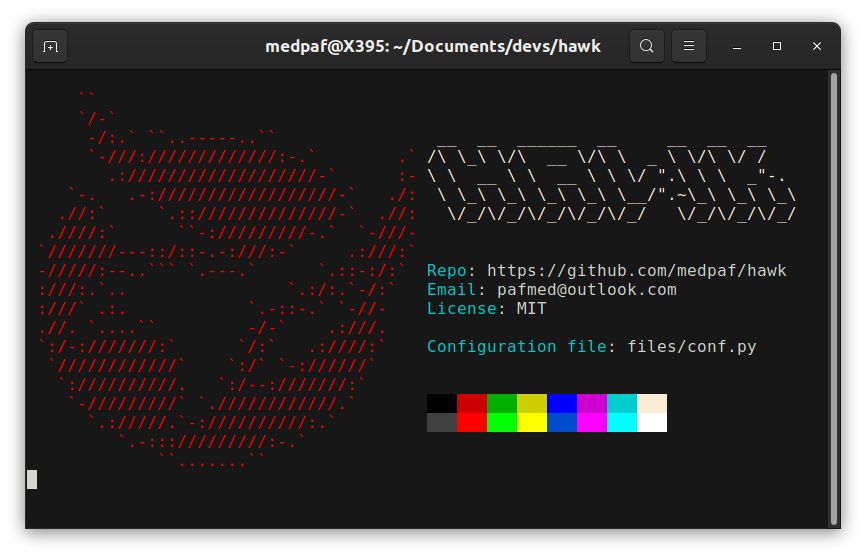Screen dimensions: 866x557
Task: Click the bright cyan color swatch
Action: (x=621, y=423)
